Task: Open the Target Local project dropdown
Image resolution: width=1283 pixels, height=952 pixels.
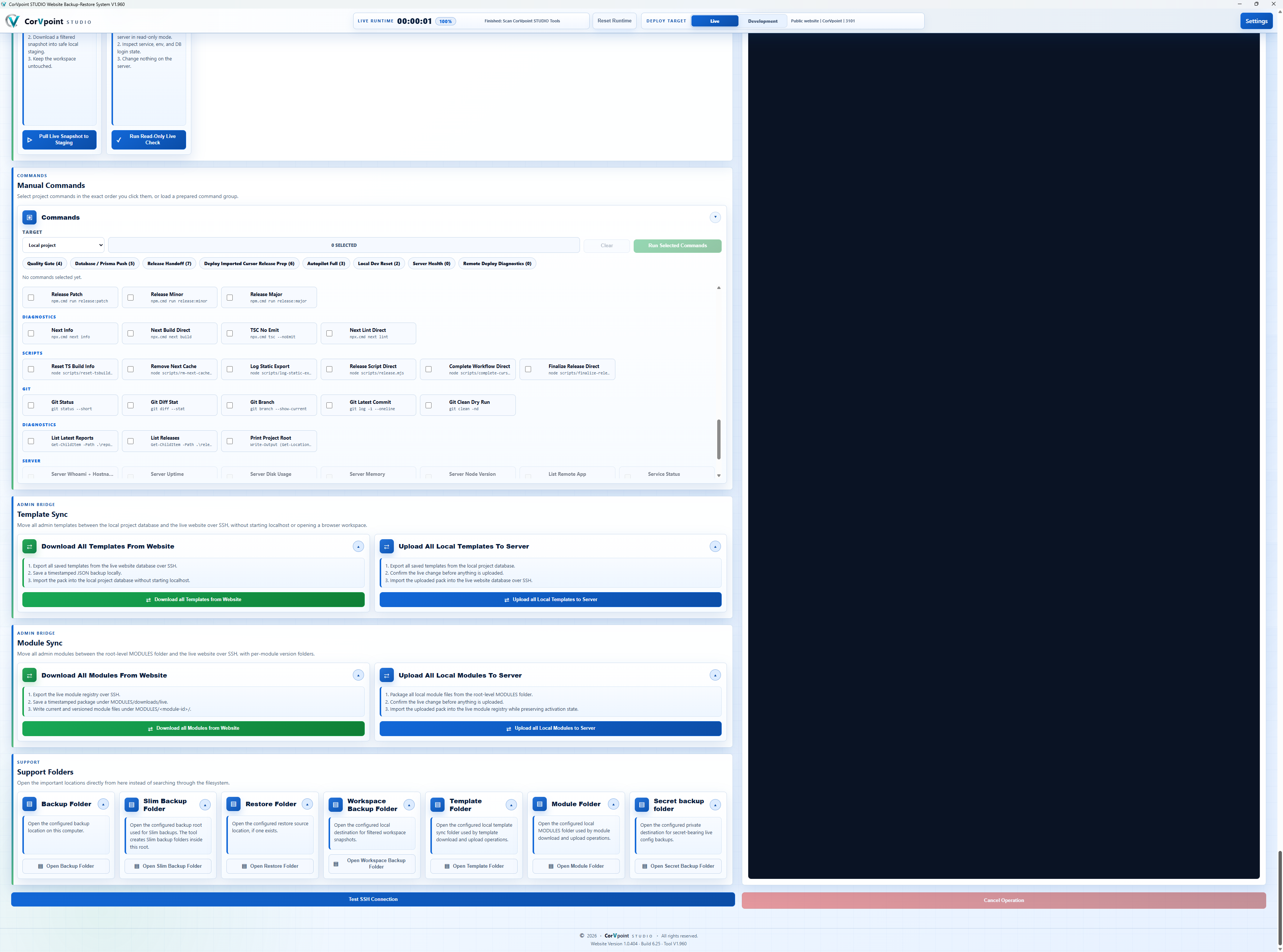Action: point(63,245)
